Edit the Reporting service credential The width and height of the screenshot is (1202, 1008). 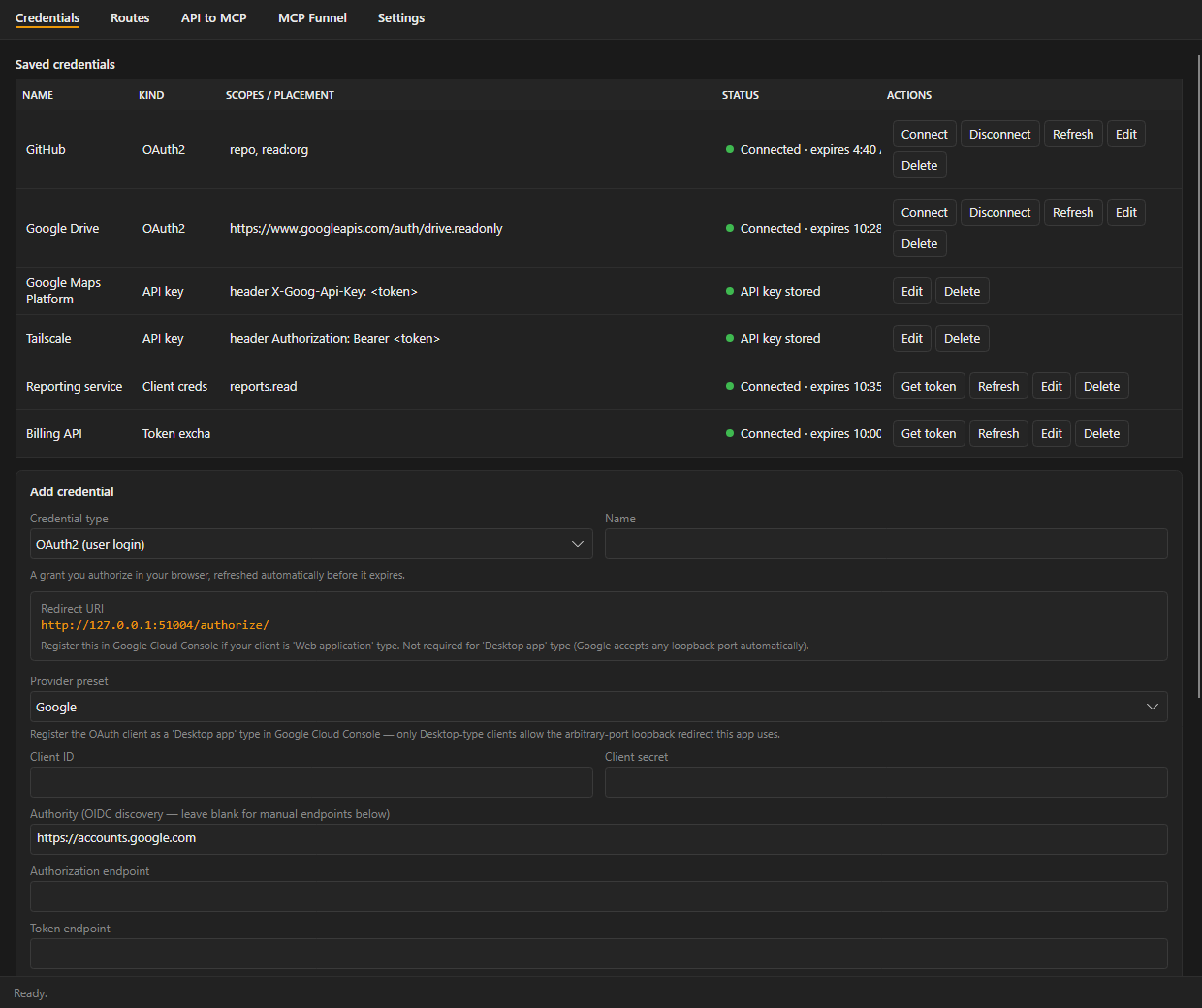[1052, 386]
